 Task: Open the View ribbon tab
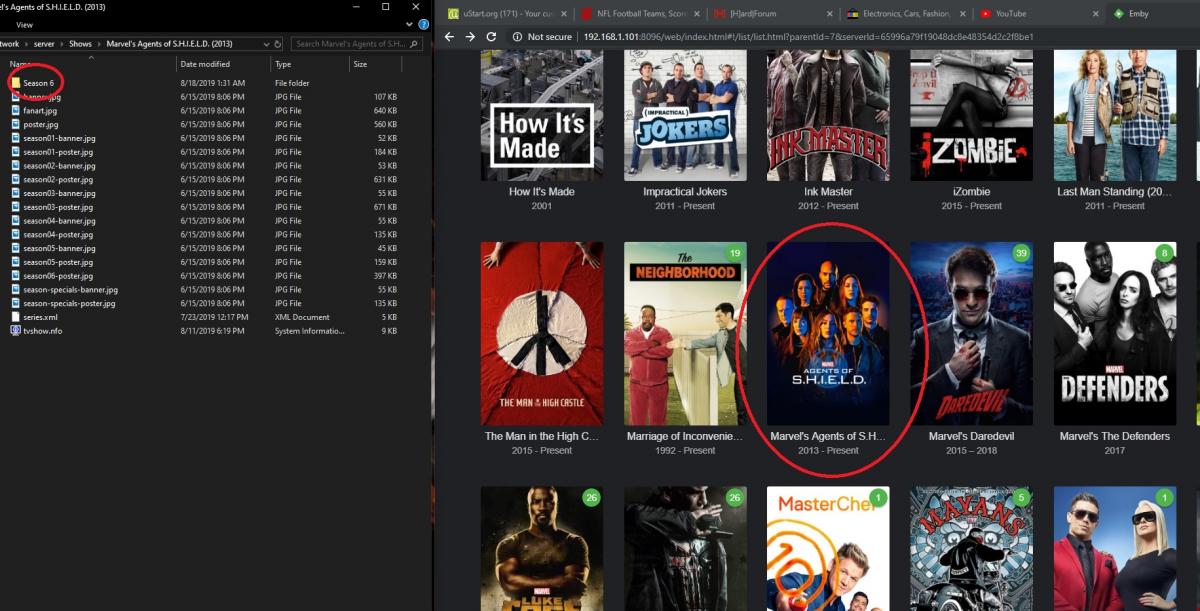24,25
